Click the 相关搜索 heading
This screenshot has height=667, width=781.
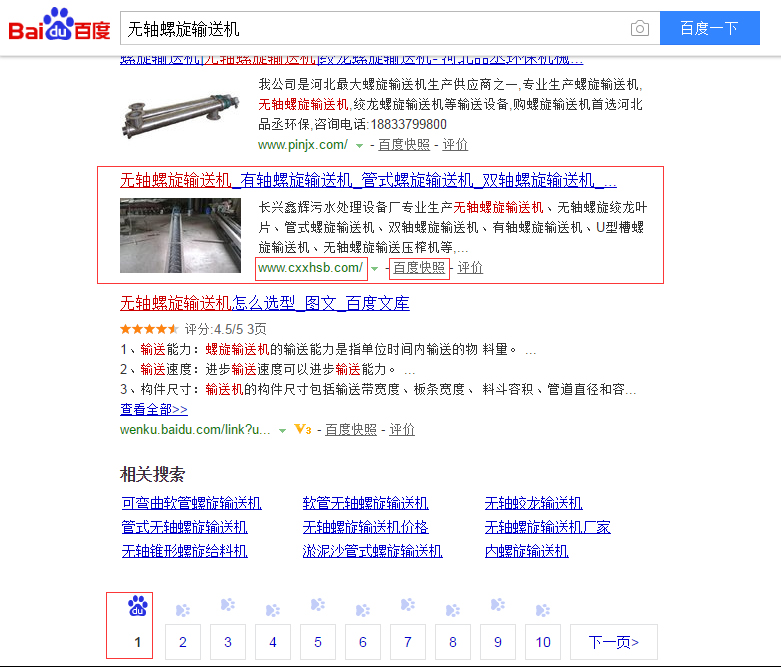point(152,474)
